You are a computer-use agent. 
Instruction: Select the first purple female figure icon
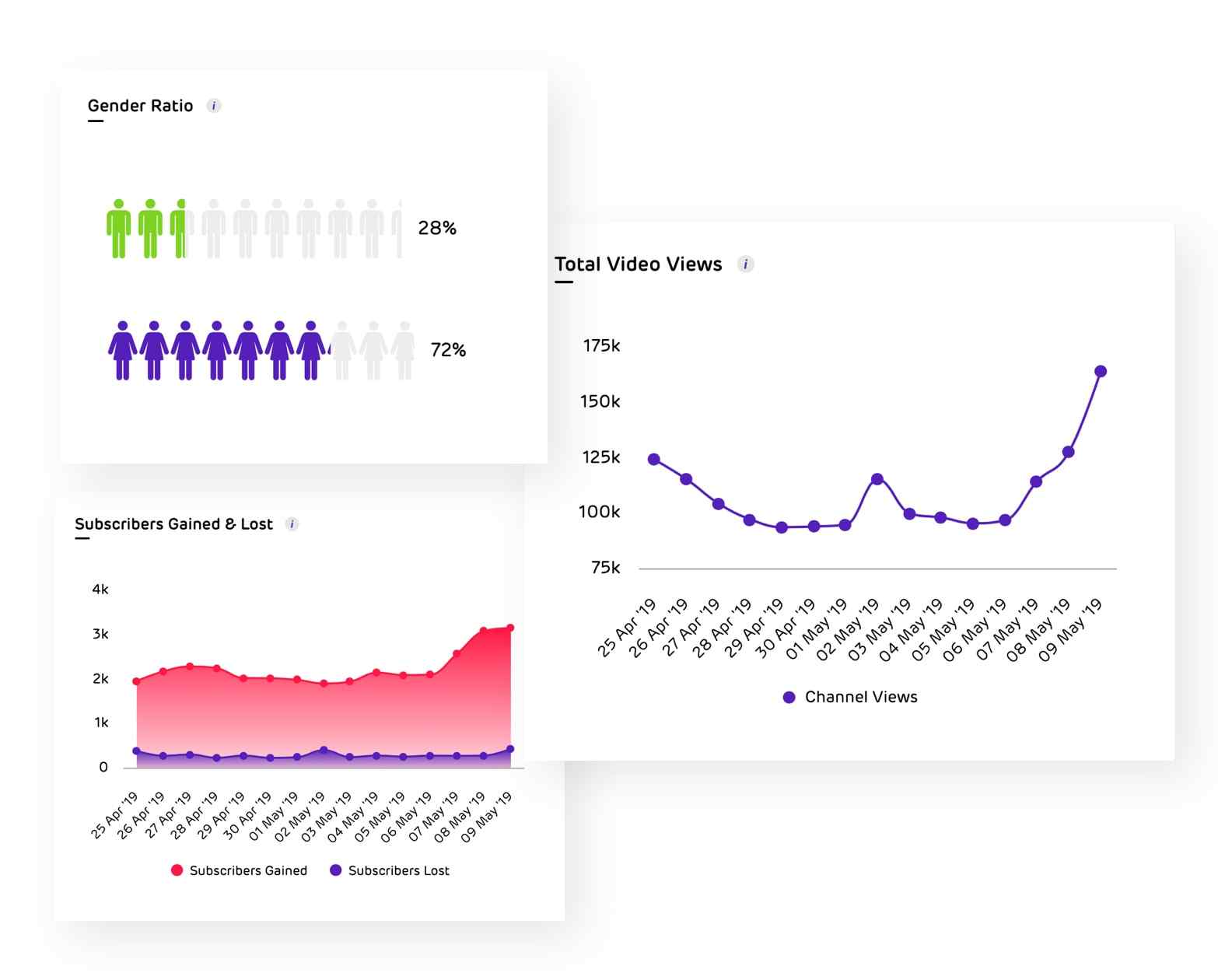click(x=122, y=351)
